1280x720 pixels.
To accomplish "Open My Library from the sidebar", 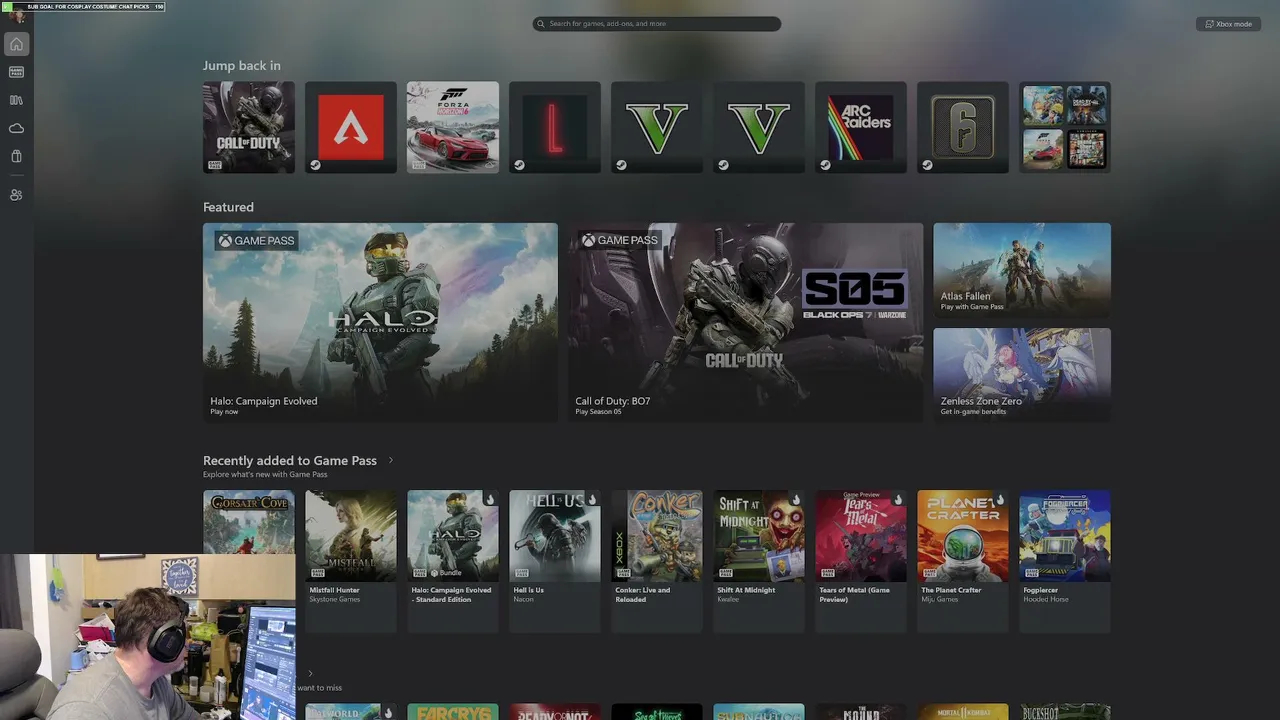I will [x=16, y=100].
